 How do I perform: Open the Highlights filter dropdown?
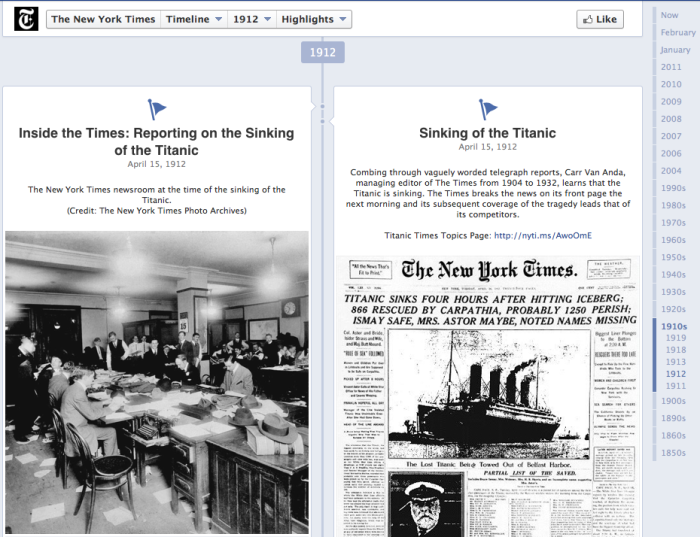click(314, 19)
